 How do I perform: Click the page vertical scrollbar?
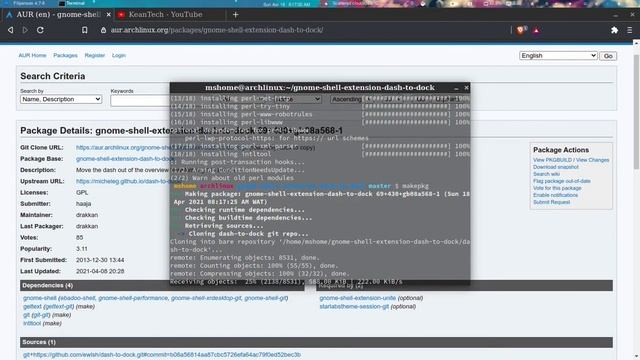click(x=636, y=112)
